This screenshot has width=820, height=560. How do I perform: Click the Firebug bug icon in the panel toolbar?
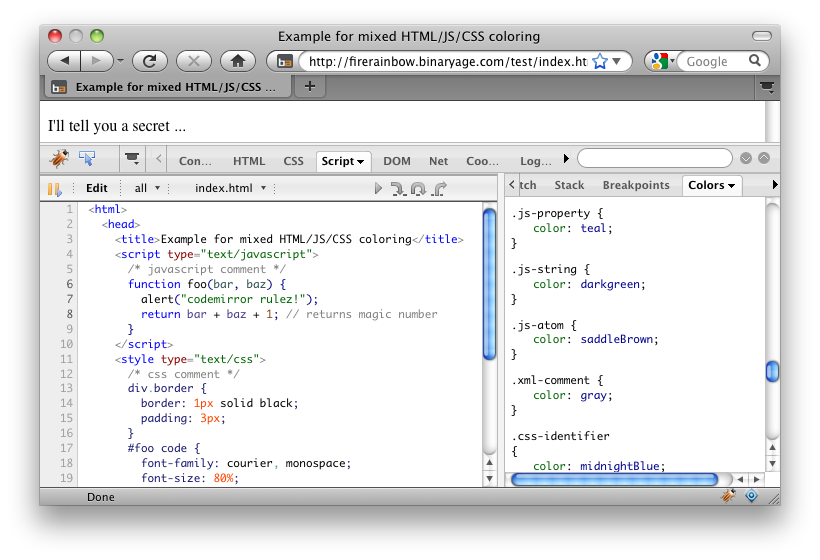(59, 159)
